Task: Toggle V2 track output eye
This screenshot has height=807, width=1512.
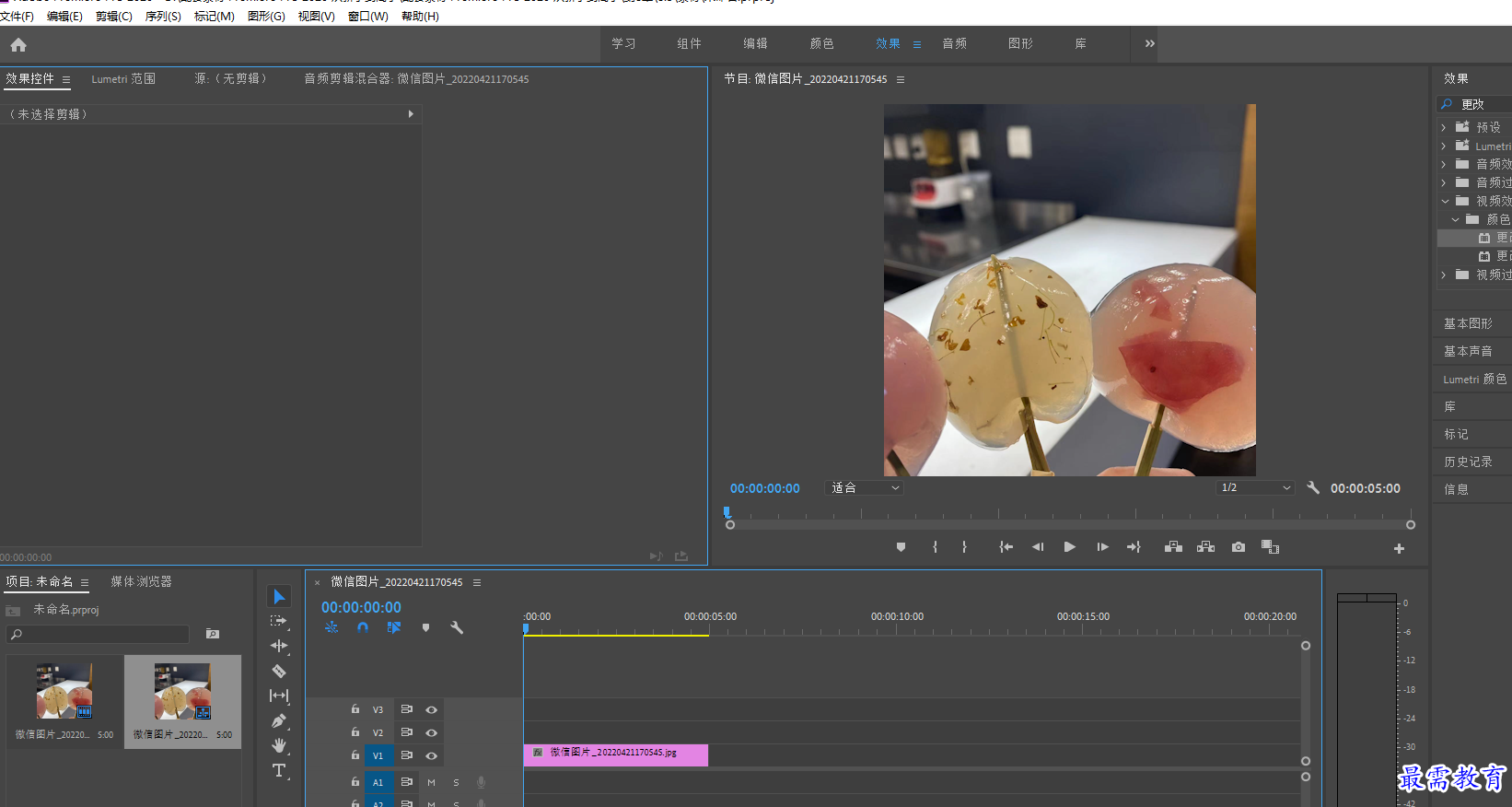Action: pyautogui.click(x=431, y=733)
